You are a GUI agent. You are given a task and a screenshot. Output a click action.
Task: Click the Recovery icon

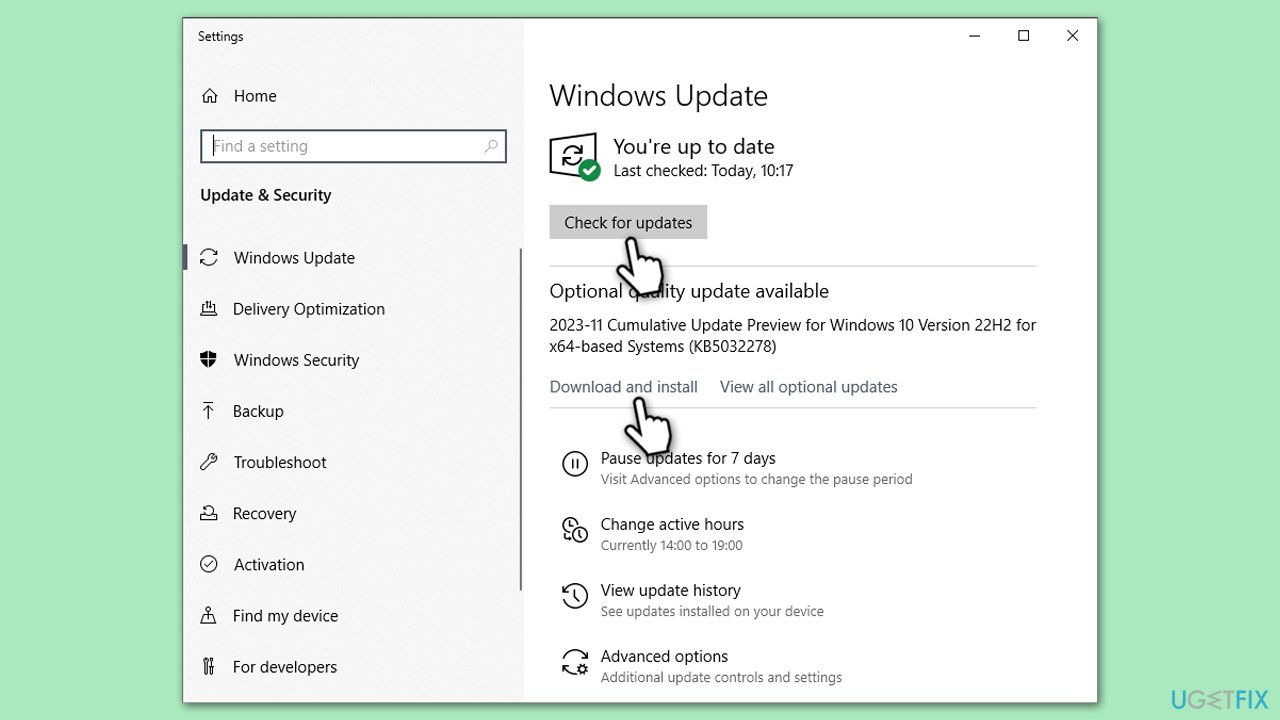(209, 513)
